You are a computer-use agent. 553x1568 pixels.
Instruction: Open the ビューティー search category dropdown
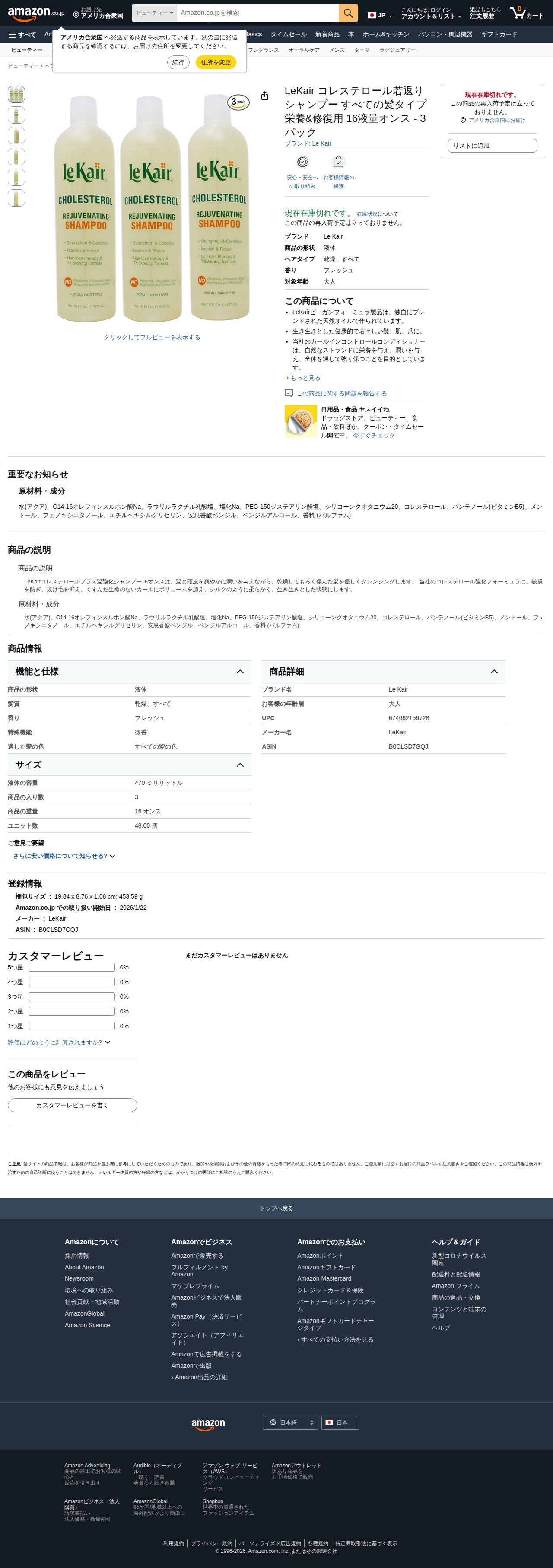155,13
